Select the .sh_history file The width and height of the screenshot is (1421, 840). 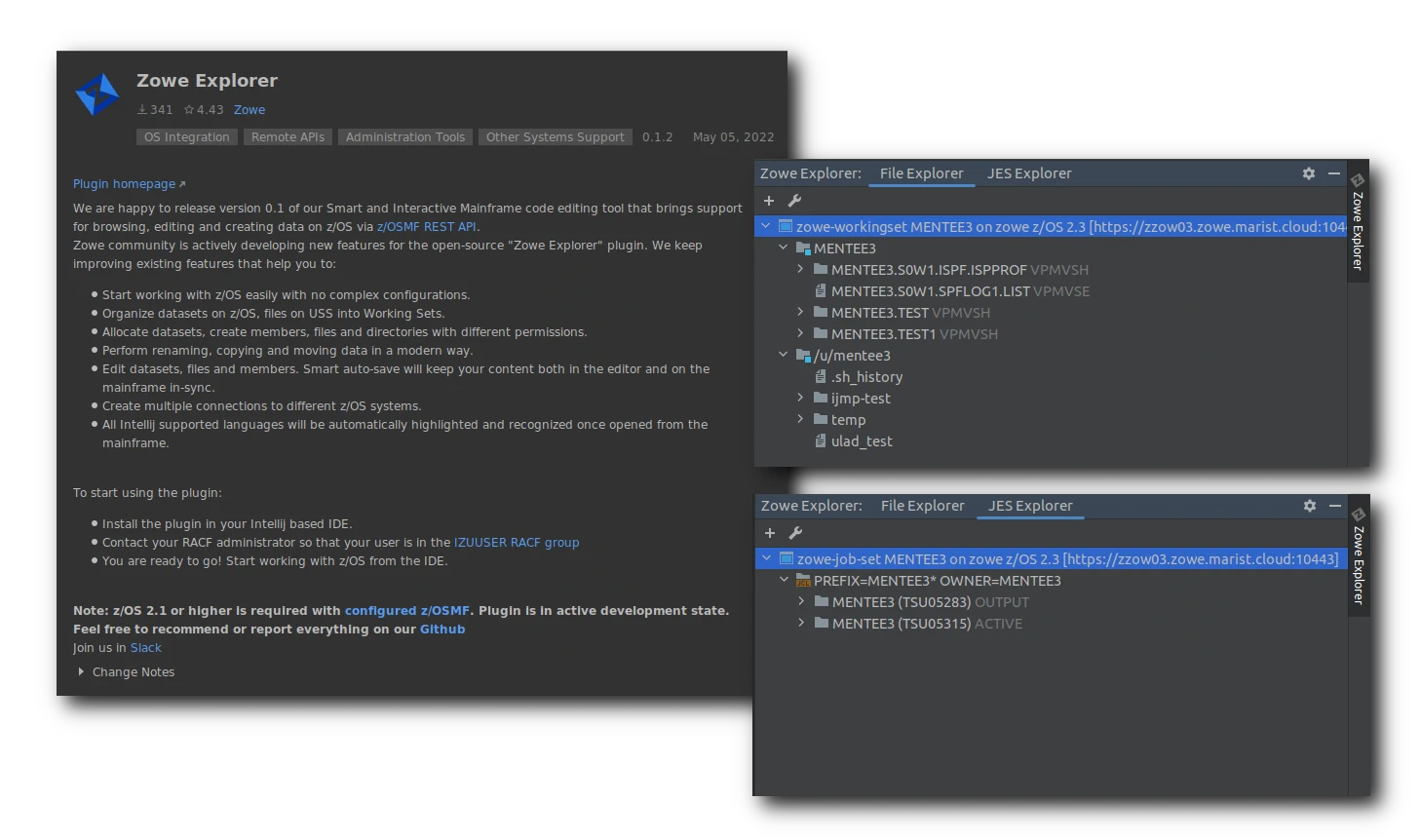(x=865, y=377)
